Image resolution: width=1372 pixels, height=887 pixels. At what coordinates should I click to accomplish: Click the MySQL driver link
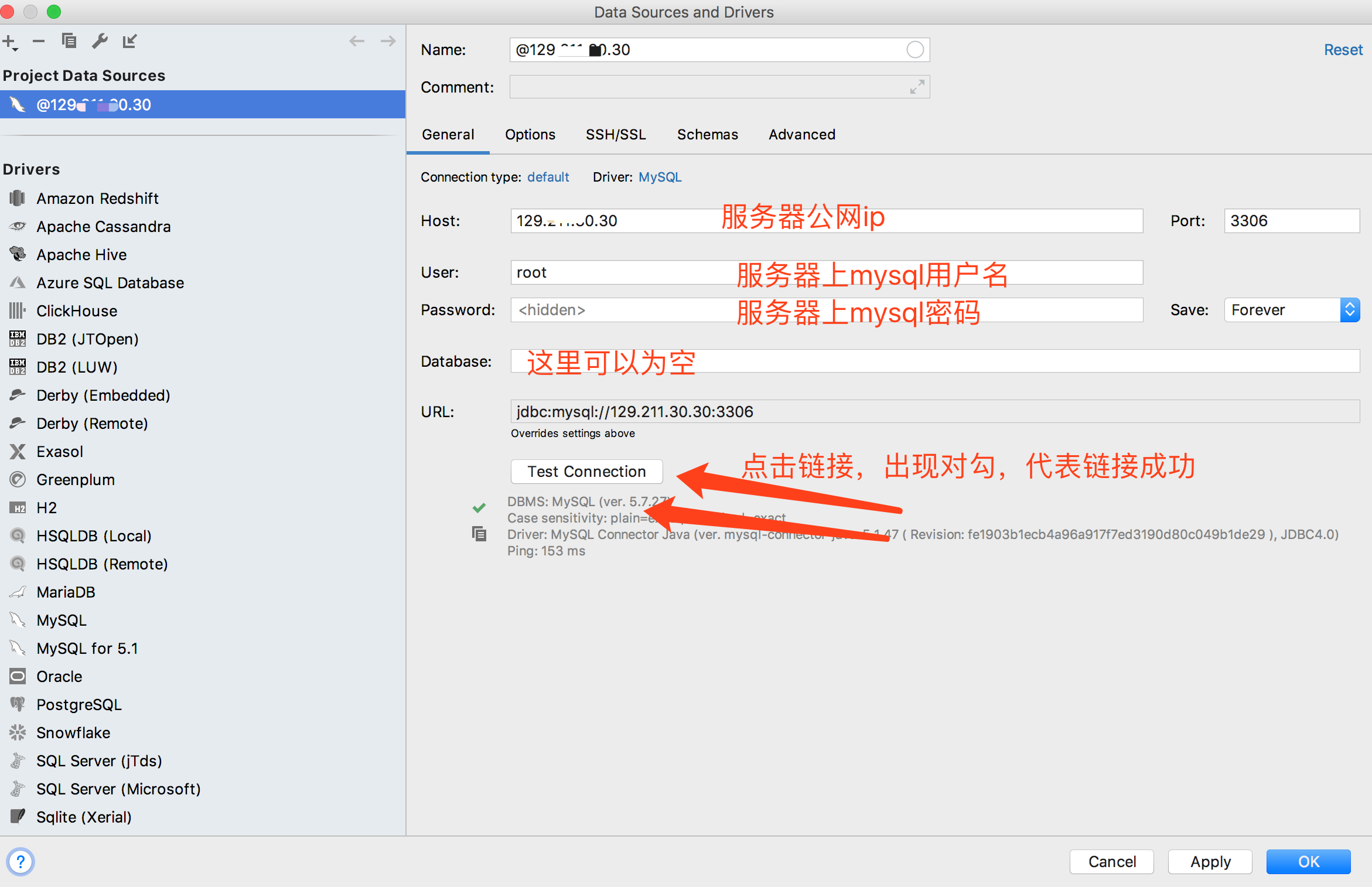tap(660, 177)
